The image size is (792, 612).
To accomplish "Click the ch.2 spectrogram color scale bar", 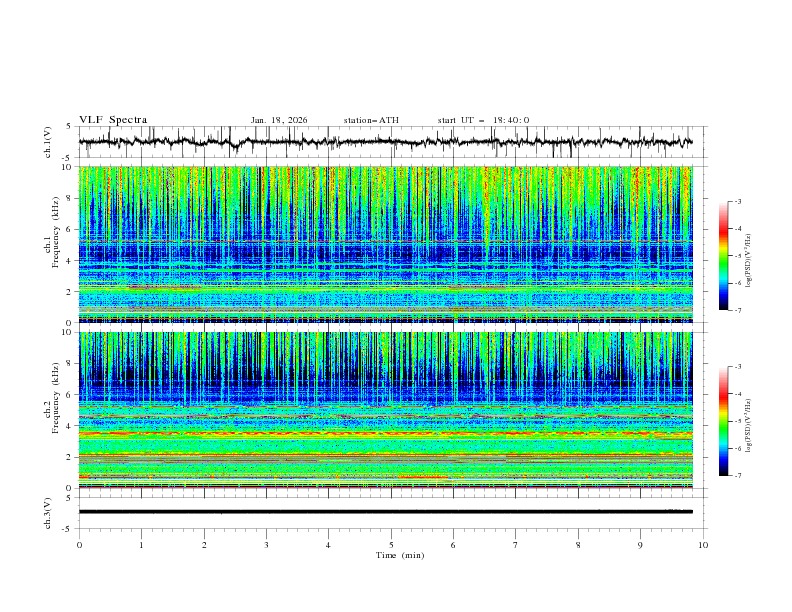I will (724, 421).
